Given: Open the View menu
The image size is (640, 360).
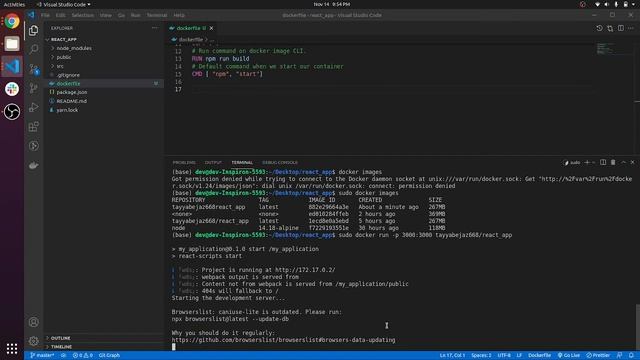Looking at the screenshot, I should 105,15.
